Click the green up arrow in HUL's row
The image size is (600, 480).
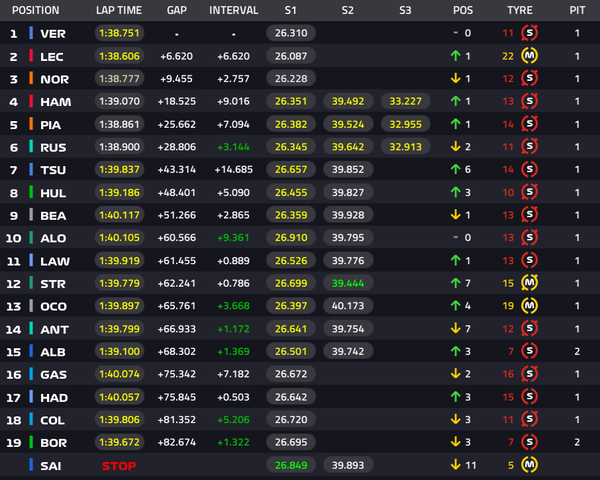point(455,192)
